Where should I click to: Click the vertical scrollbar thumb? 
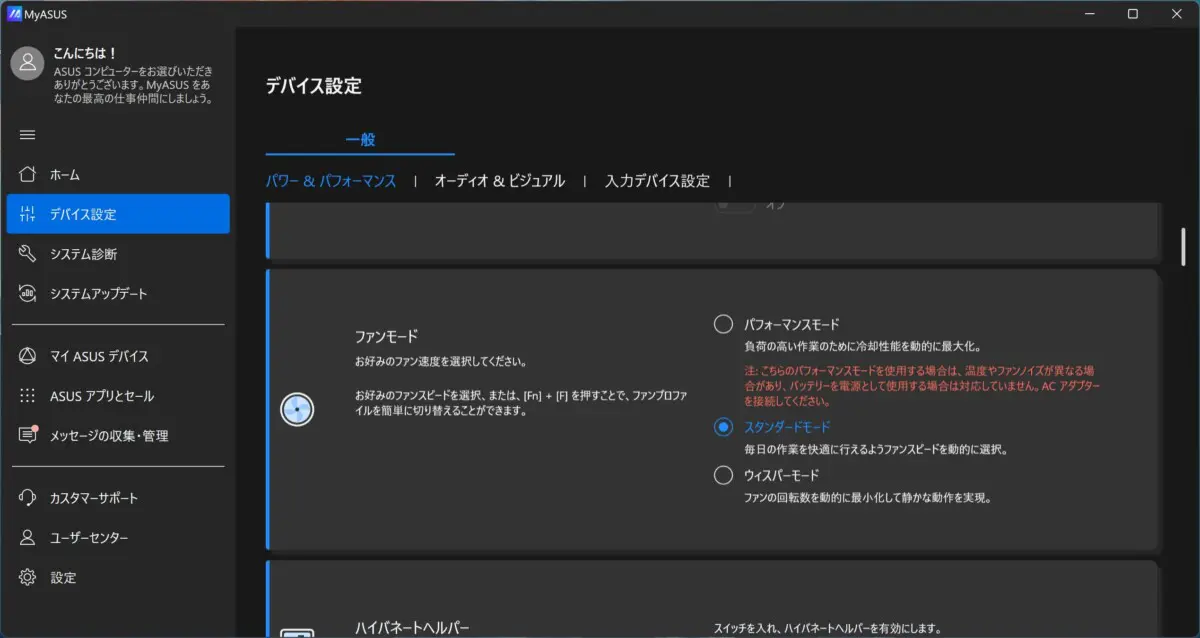(1182, 248)
